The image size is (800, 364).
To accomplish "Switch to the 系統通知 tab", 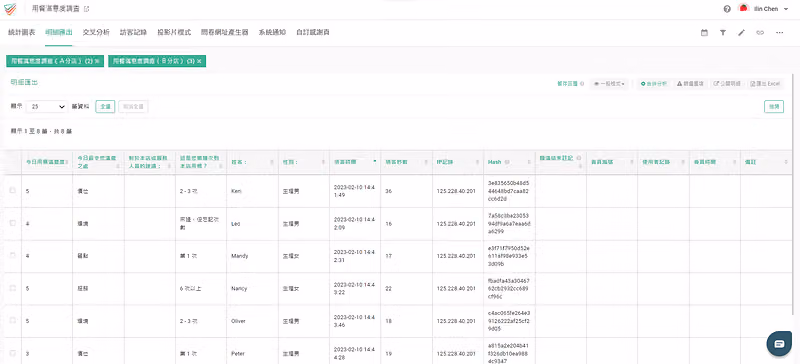I will click(272, 32).
